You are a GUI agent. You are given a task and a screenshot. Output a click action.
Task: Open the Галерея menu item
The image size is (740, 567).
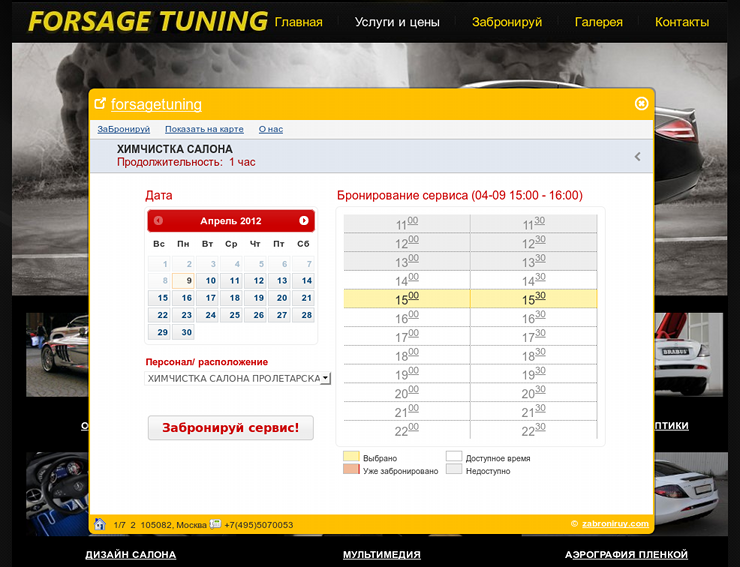pos(598,22)
